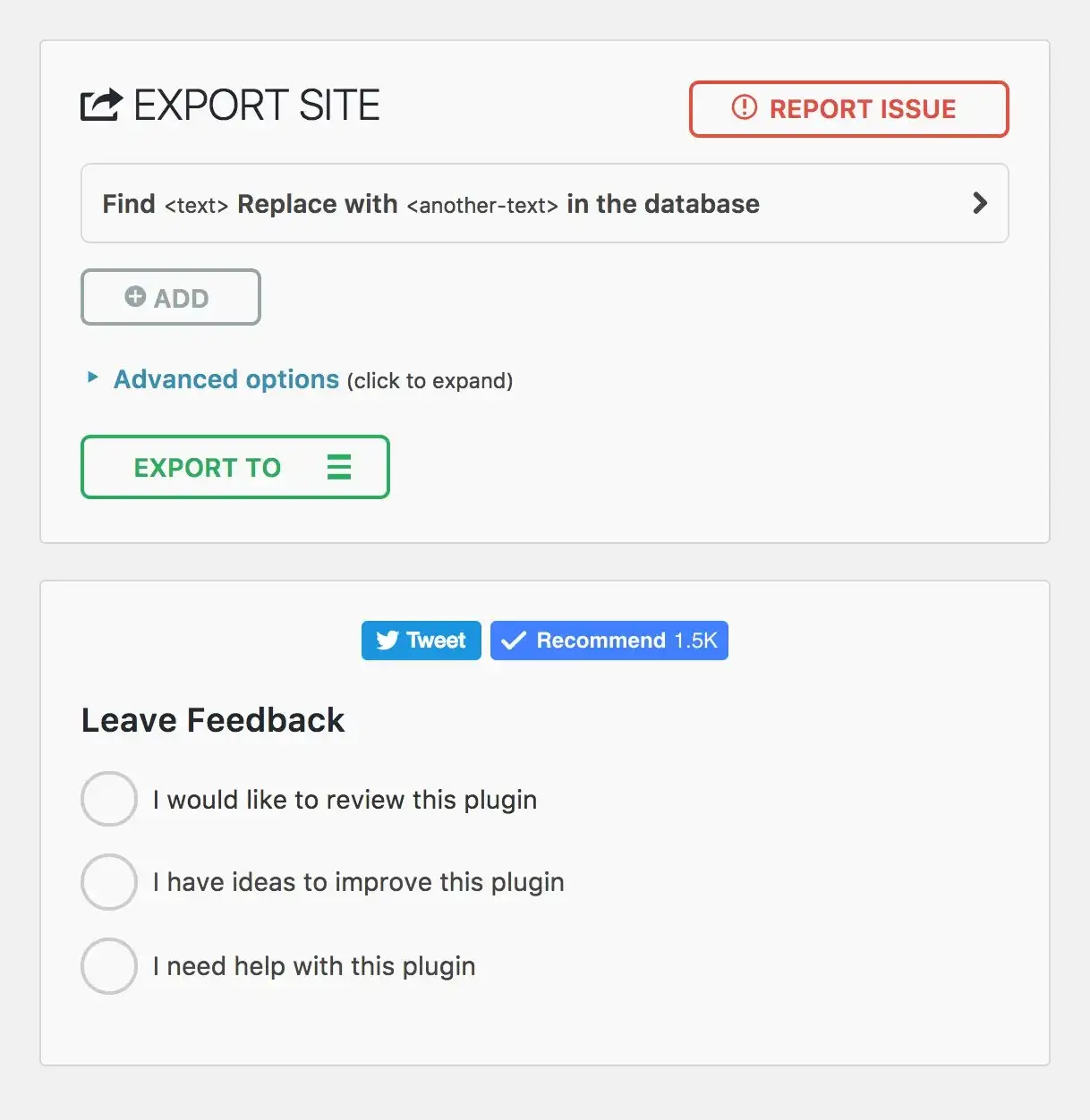Select 'I would like to review this plugin'
The width and height of the screenshot is (1090, 1120).
tap(108, 798)
